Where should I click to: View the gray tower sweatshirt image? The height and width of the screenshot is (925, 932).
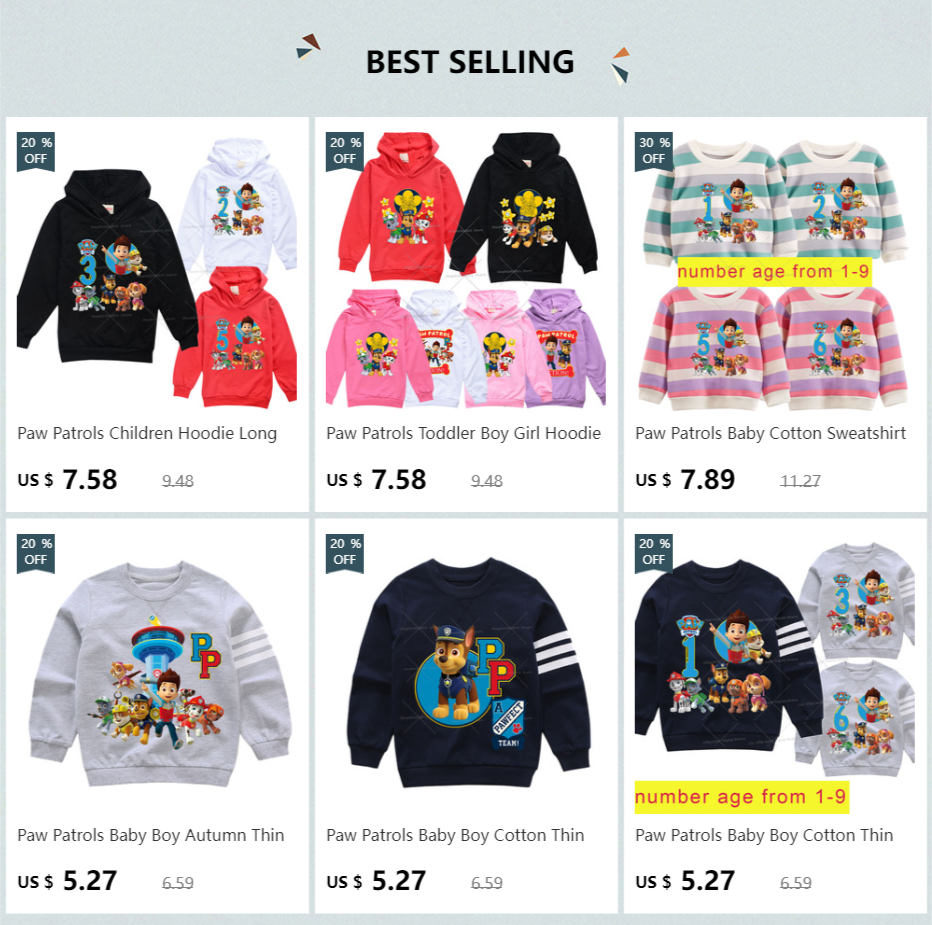click(x=158, y=675)
